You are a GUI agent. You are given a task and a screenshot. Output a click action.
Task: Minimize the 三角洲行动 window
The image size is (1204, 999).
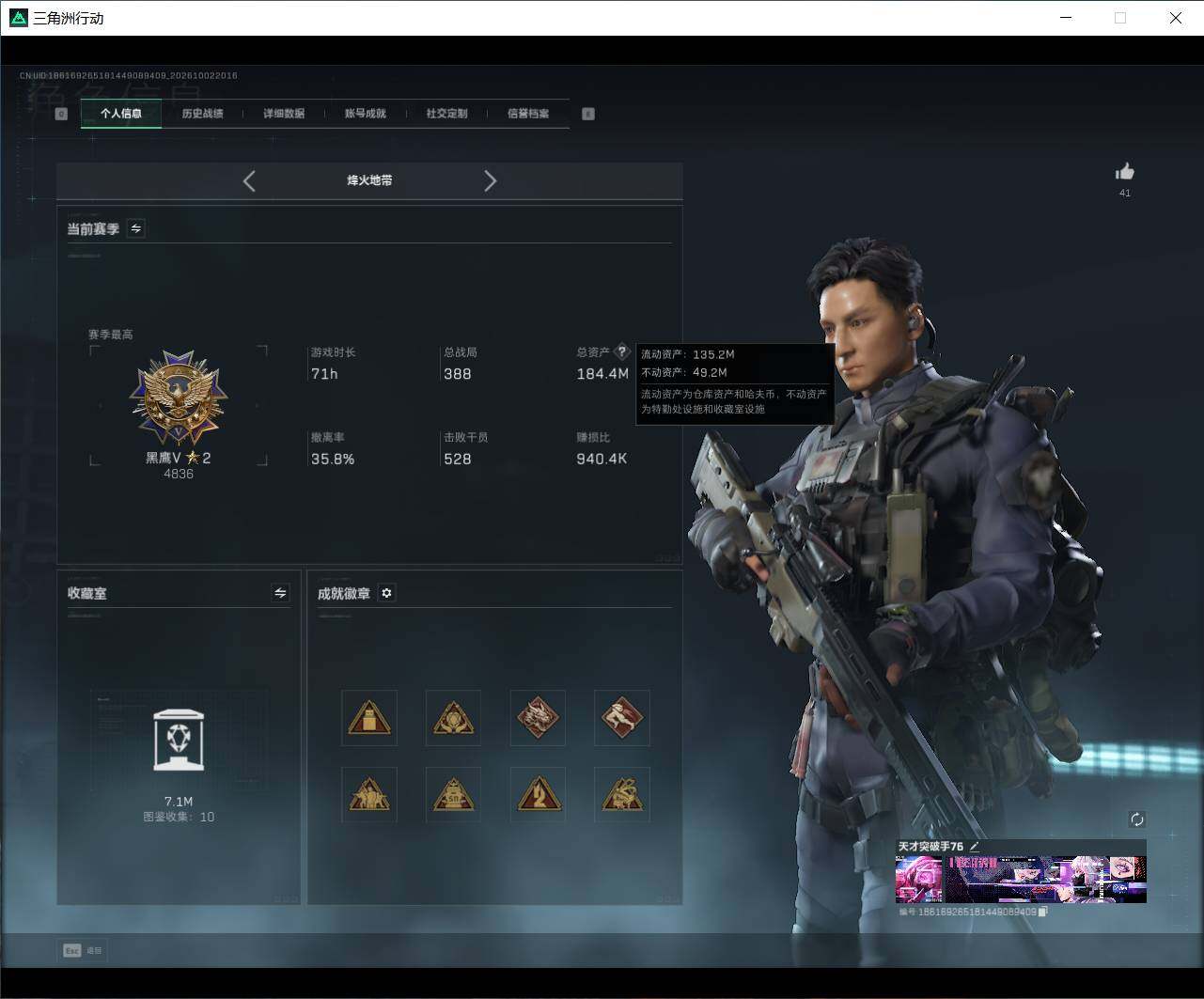pos(1066,18)
